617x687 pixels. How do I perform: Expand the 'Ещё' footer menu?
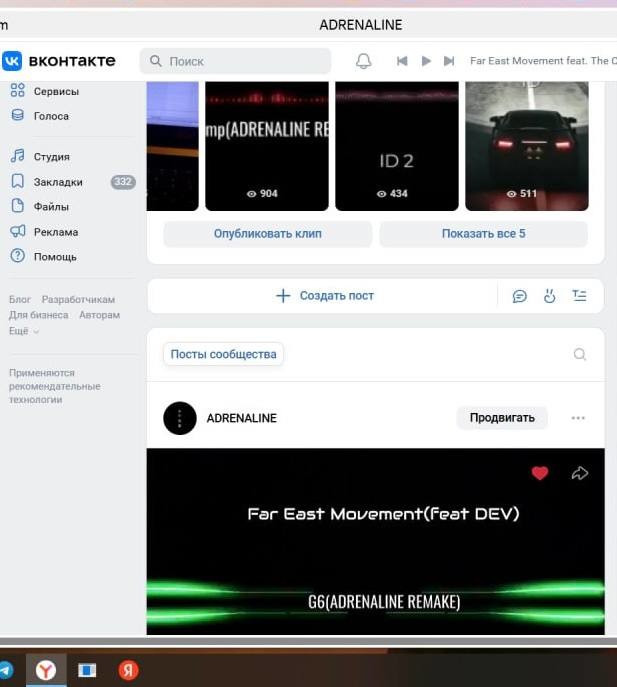pyautogui.click(x=24, y=331)
